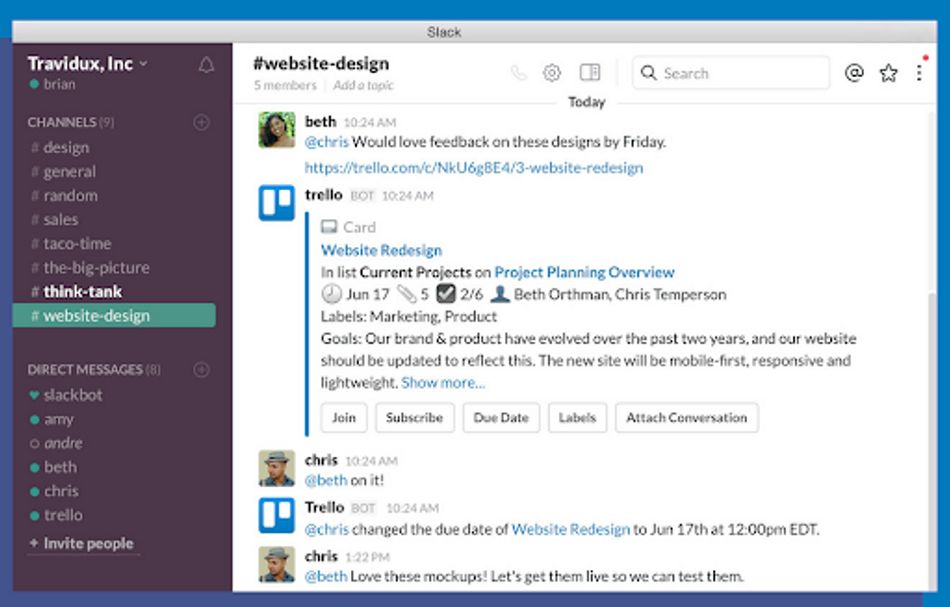
Task: Click the due date clock icon
Action: click(x=331, y=294)
